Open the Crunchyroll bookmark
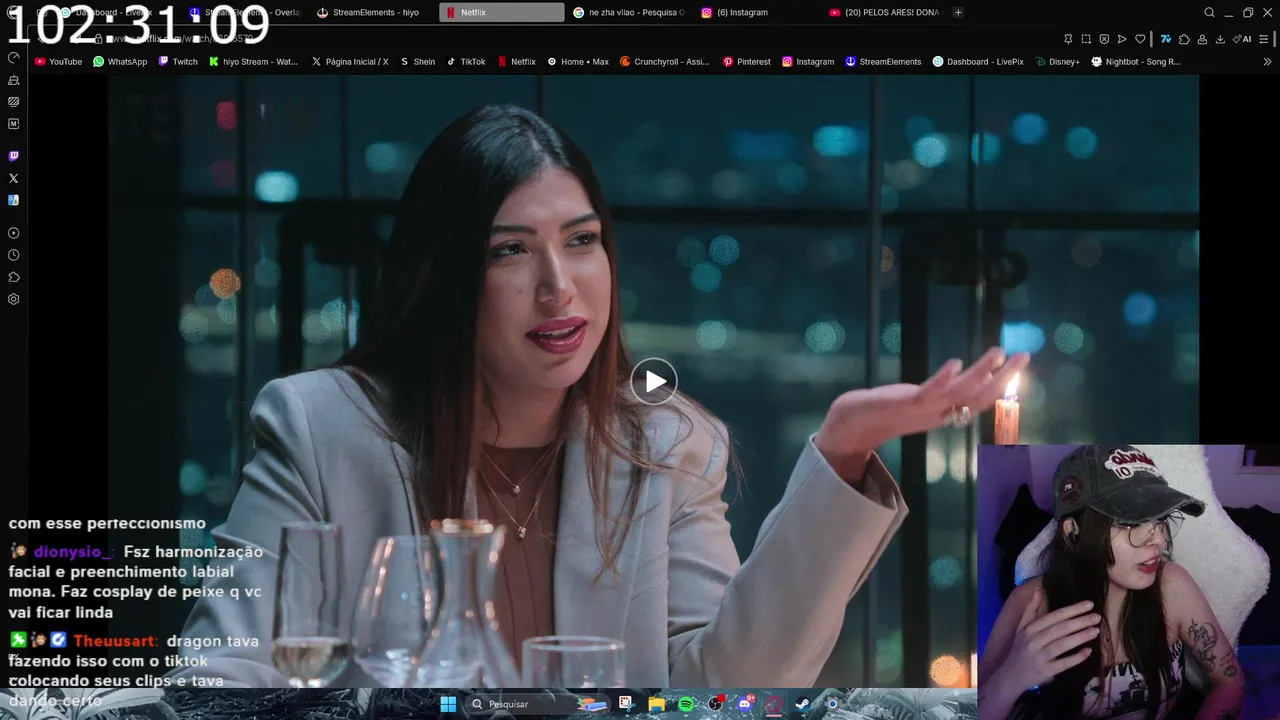The width and height of the screenshot is (1280, 720). pos(664,61)
